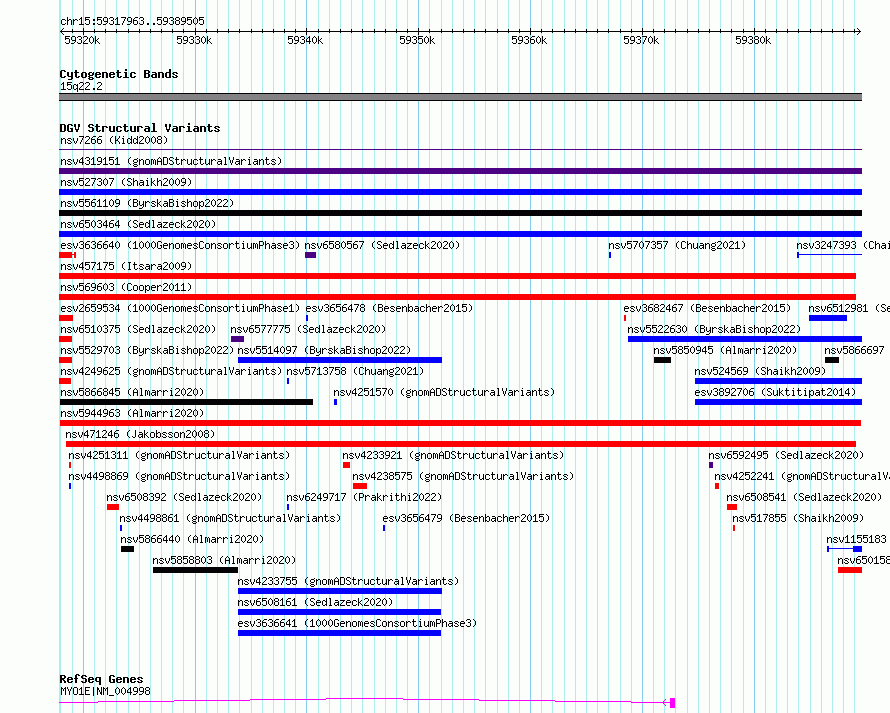Viewport: 890px width, 713px height.
Task: Click the nsv5858803 (Almarri2020) label
Action: (224, 560)
